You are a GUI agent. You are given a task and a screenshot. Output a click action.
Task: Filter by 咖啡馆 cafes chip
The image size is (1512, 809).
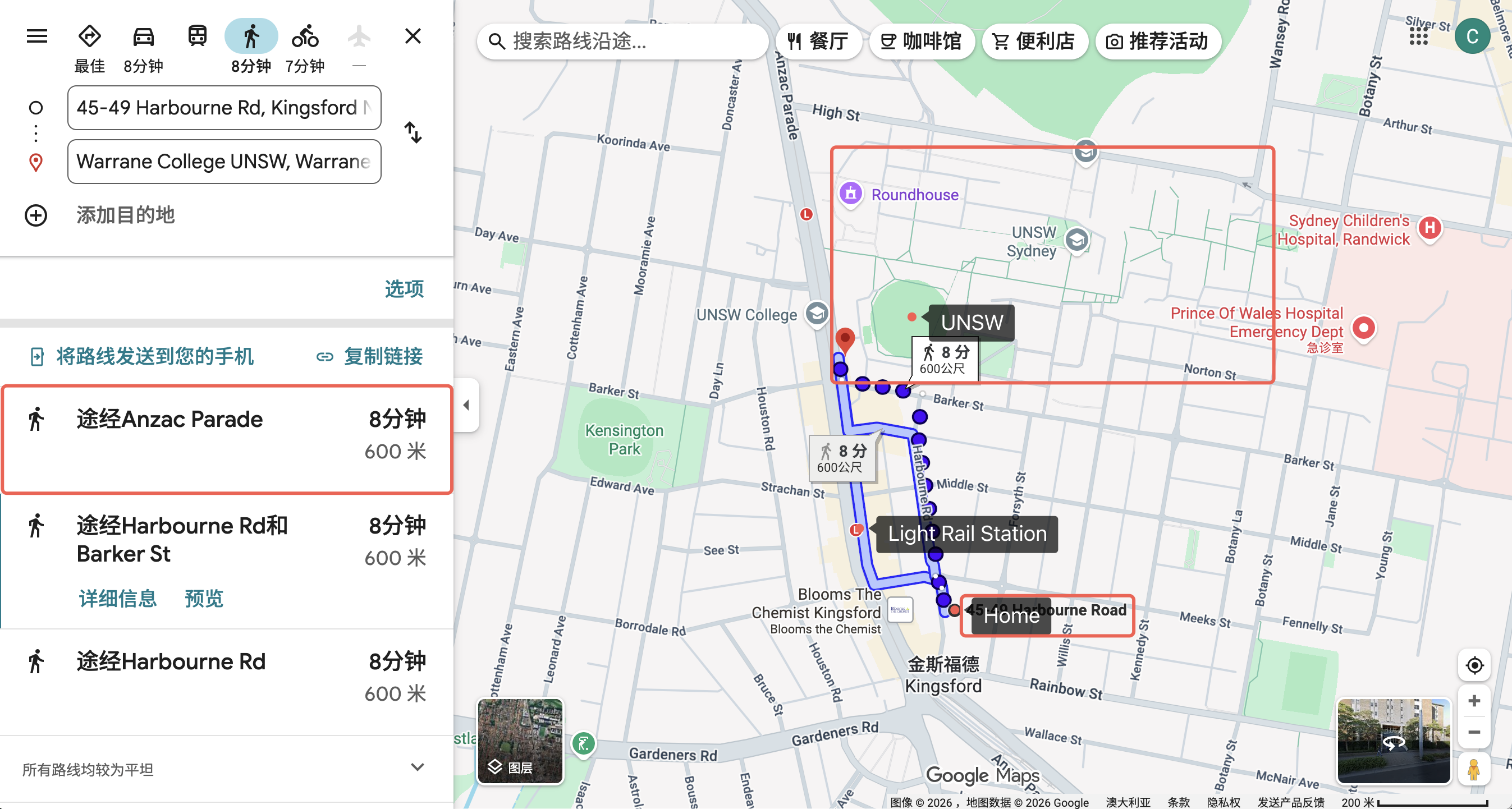[x=922, y=42]
